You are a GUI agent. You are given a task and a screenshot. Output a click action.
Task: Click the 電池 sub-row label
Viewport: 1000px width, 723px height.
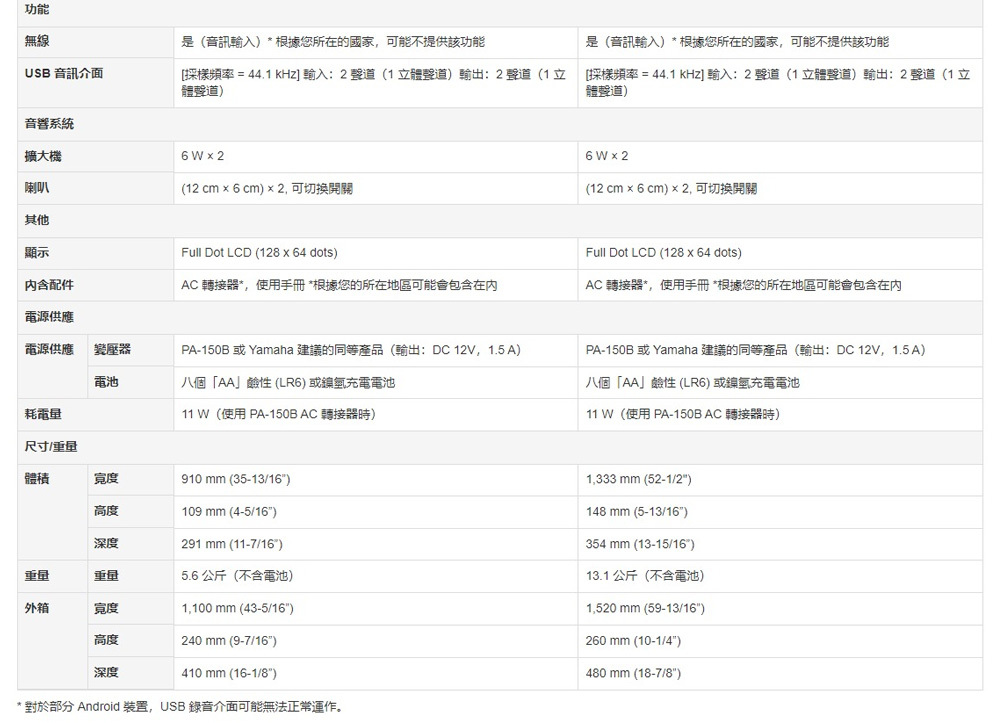click(x=106, y=382)
